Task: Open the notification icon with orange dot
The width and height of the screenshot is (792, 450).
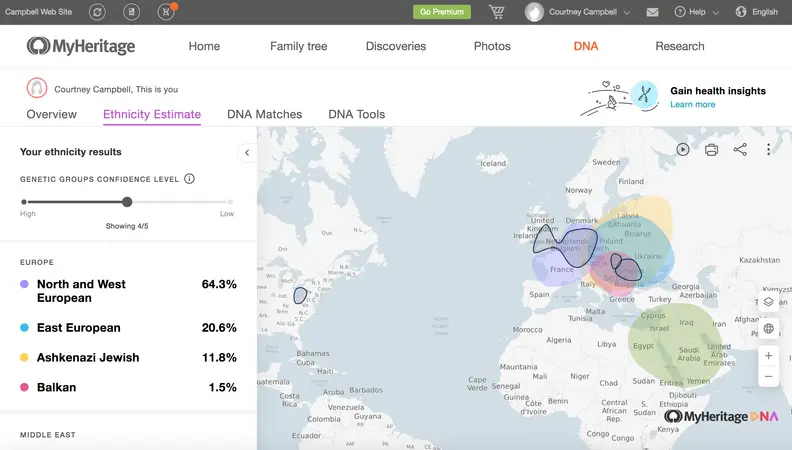Action: pyautogui.click(x=166, y=12)
